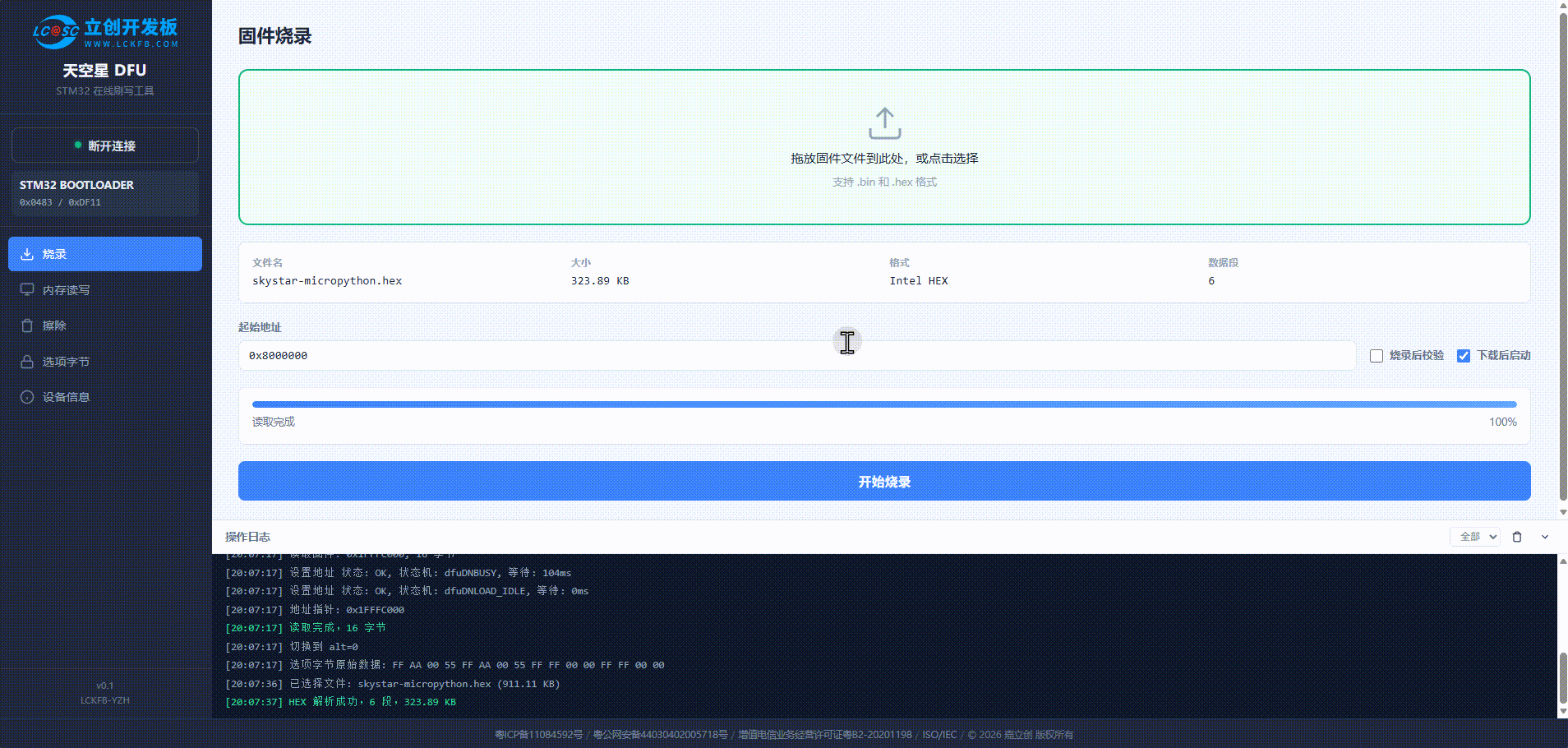The width and height of the screenshot is (1568, 748).
Task: Click log line HEX 解析成功
Action: point(341,702)
